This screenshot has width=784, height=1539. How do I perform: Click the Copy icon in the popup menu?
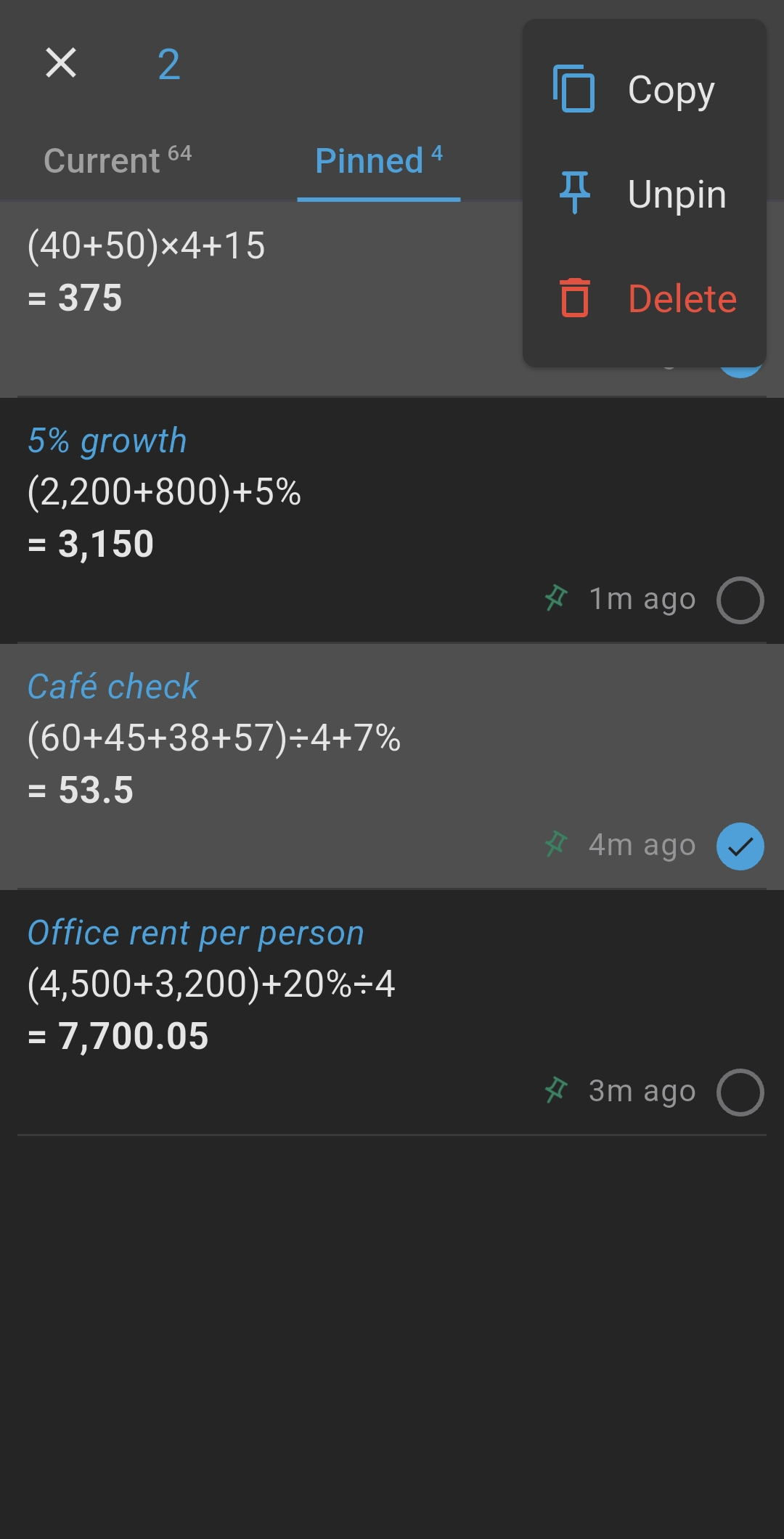click(x=574, y=89)
